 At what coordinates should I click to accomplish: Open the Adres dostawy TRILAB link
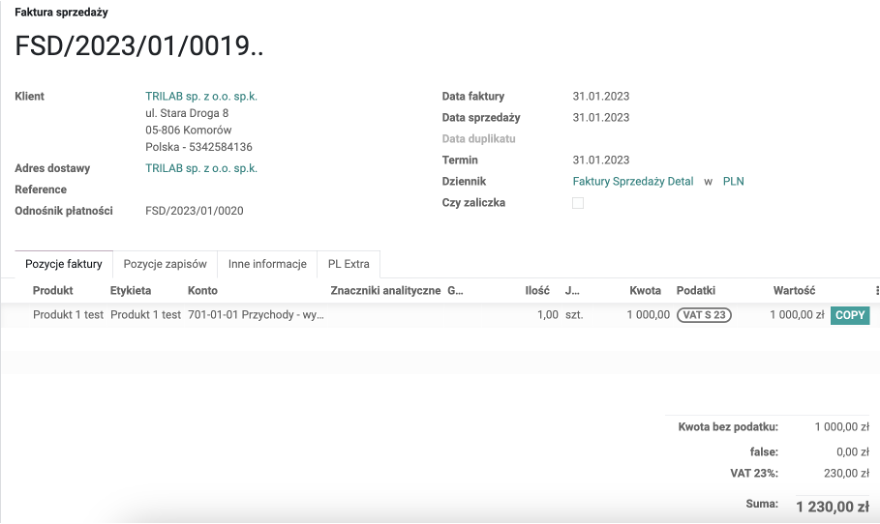click(x=201, y=168)
